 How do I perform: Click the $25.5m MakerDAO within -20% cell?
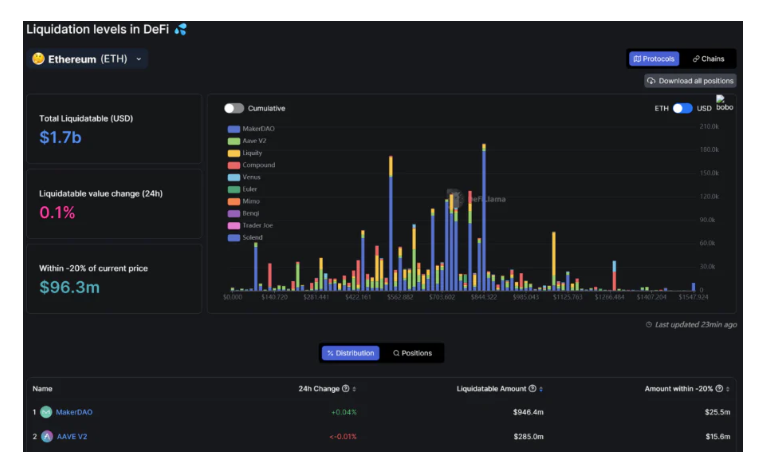coord(717,412)
